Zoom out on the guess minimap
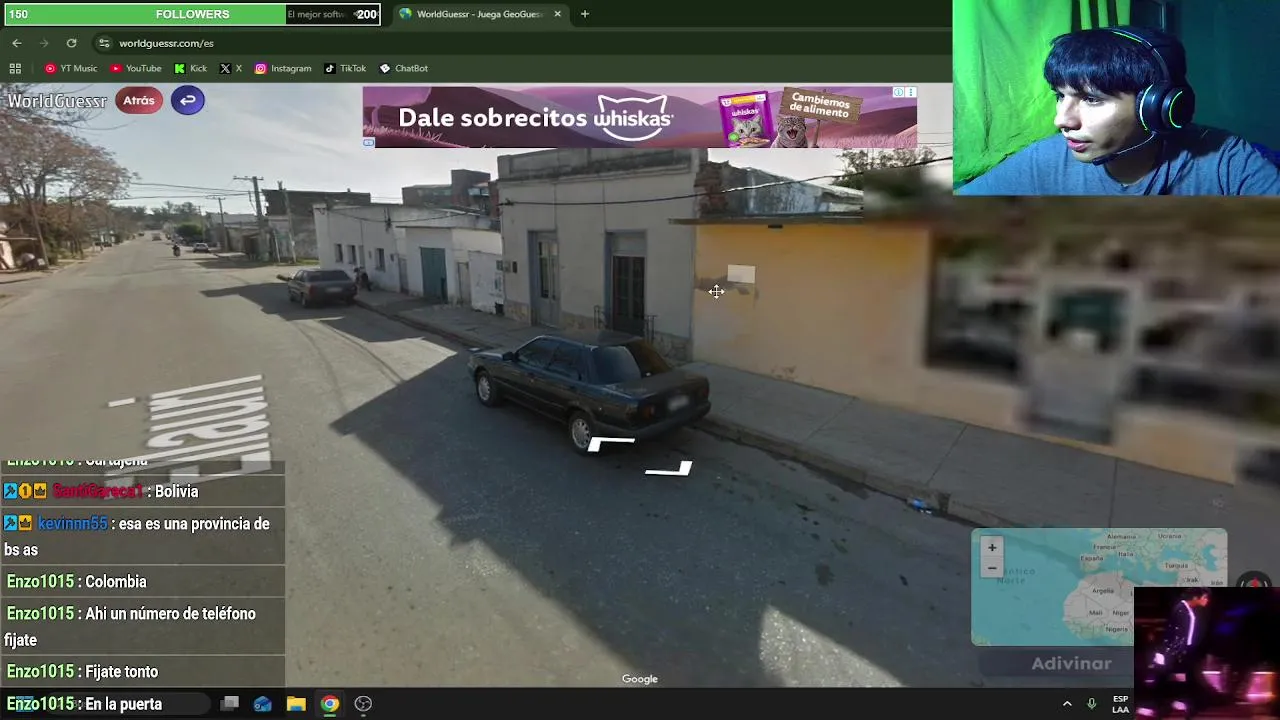 [x=992, y=568]
